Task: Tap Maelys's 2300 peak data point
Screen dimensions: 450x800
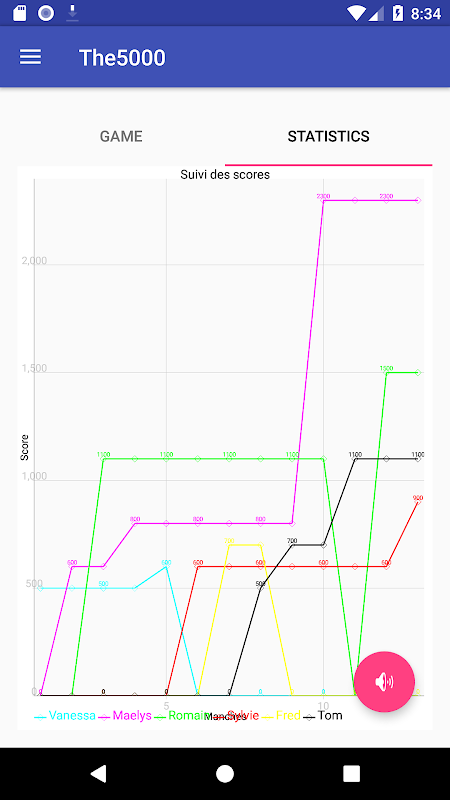Action: coord(323,200)
